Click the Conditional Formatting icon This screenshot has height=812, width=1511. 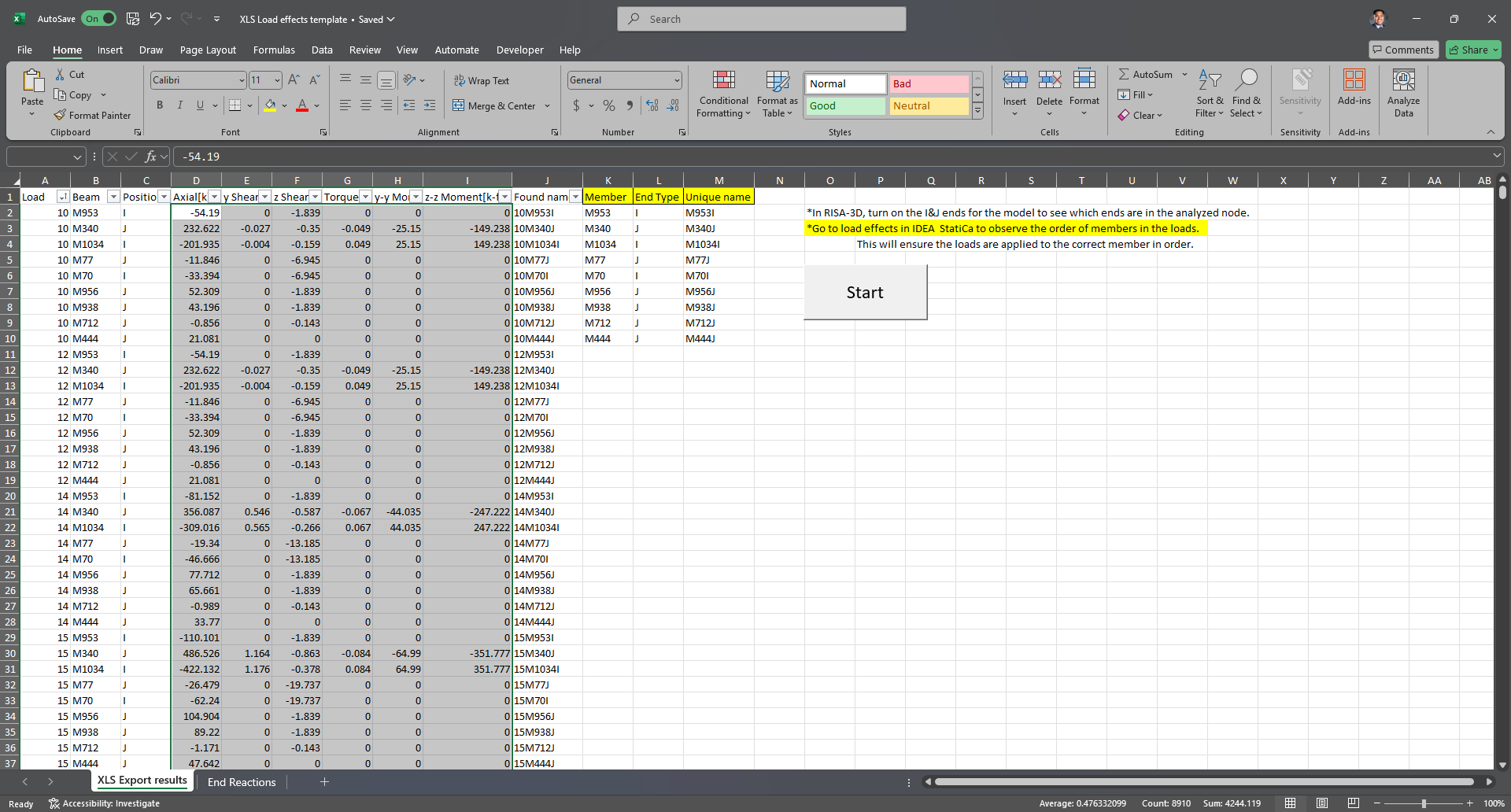click(723, 80)
